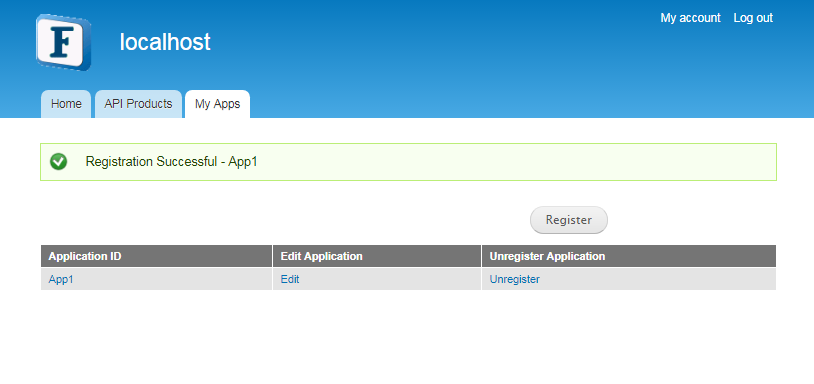The height and width of the screenshot is (384, 814).
Task: Select the My Apps tab
Action: pos(218,104)
